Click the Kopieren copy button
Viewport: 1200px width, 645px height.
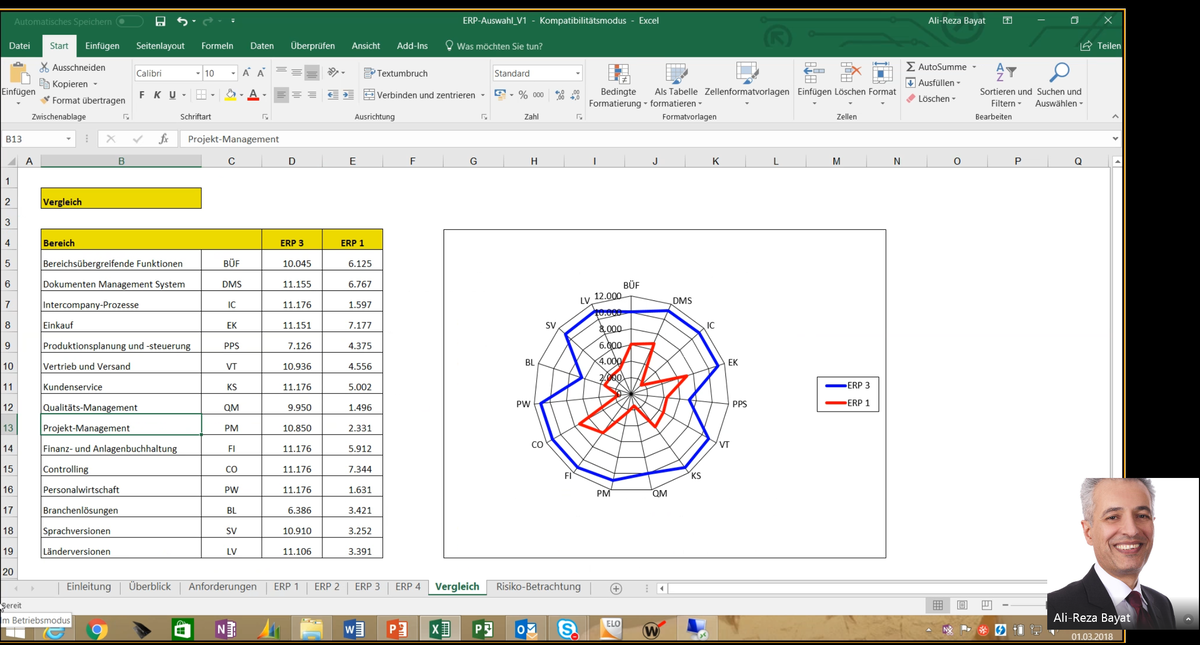(67, 84)
